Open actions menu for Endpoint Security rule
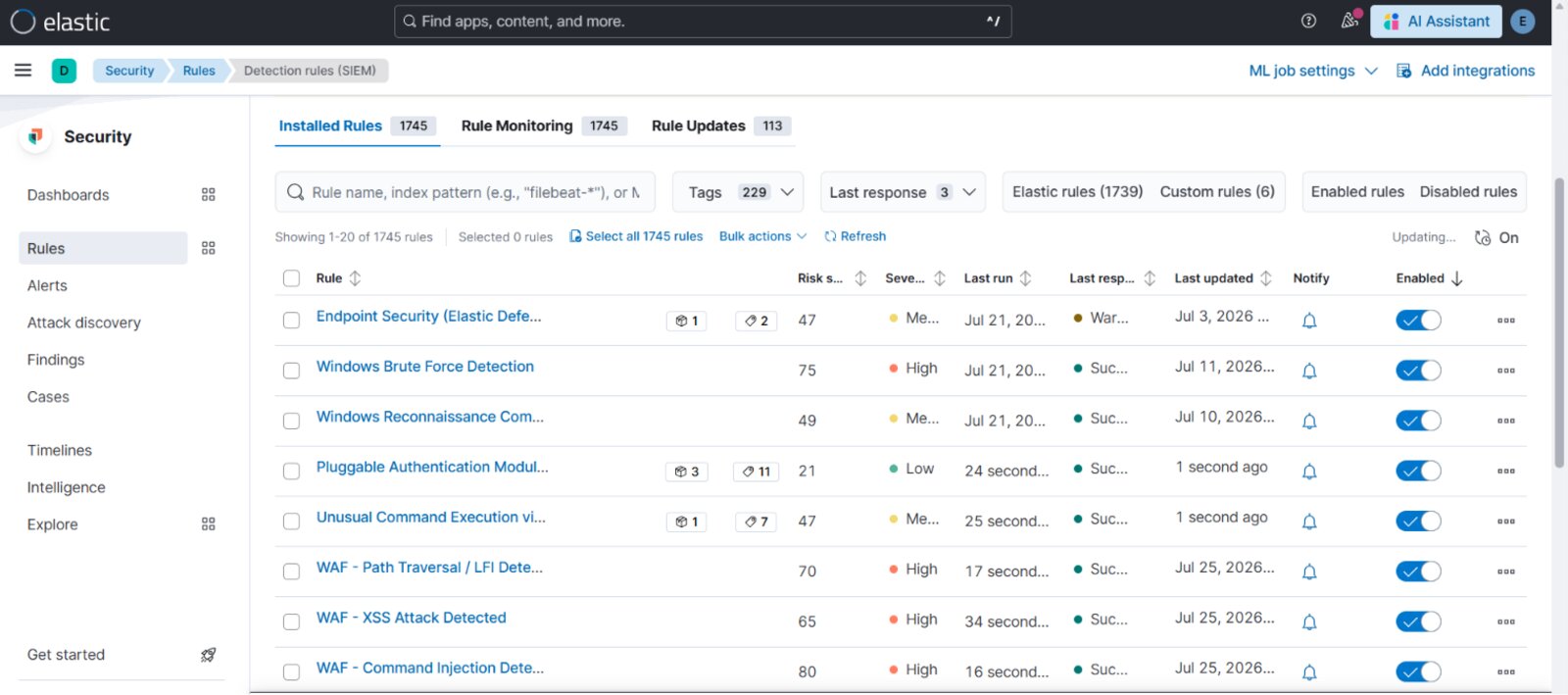This screenshot has height=695, width=1568. 1506,321
